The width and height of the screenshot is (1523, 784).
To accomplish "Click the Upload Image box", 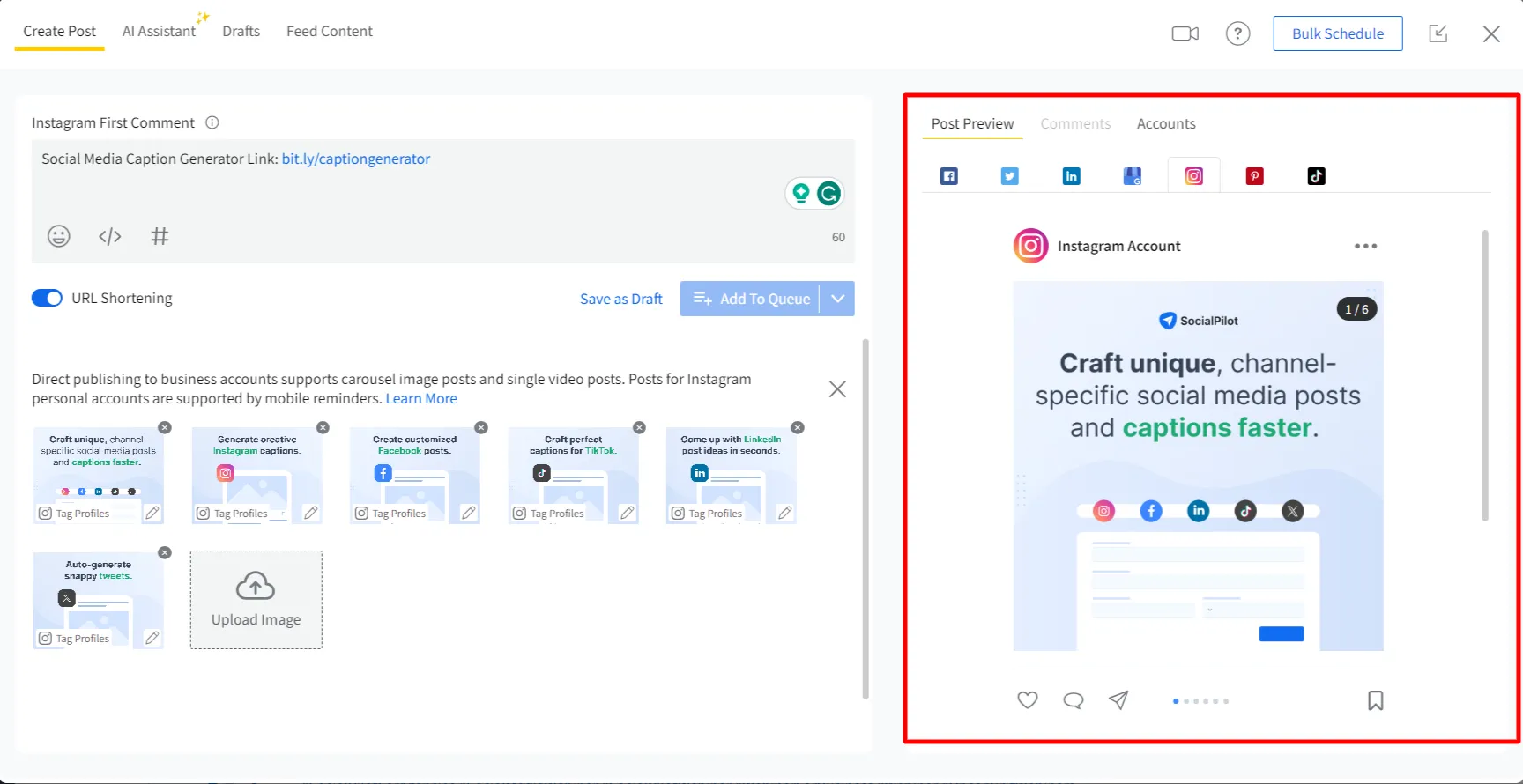I will click(256, 600).
